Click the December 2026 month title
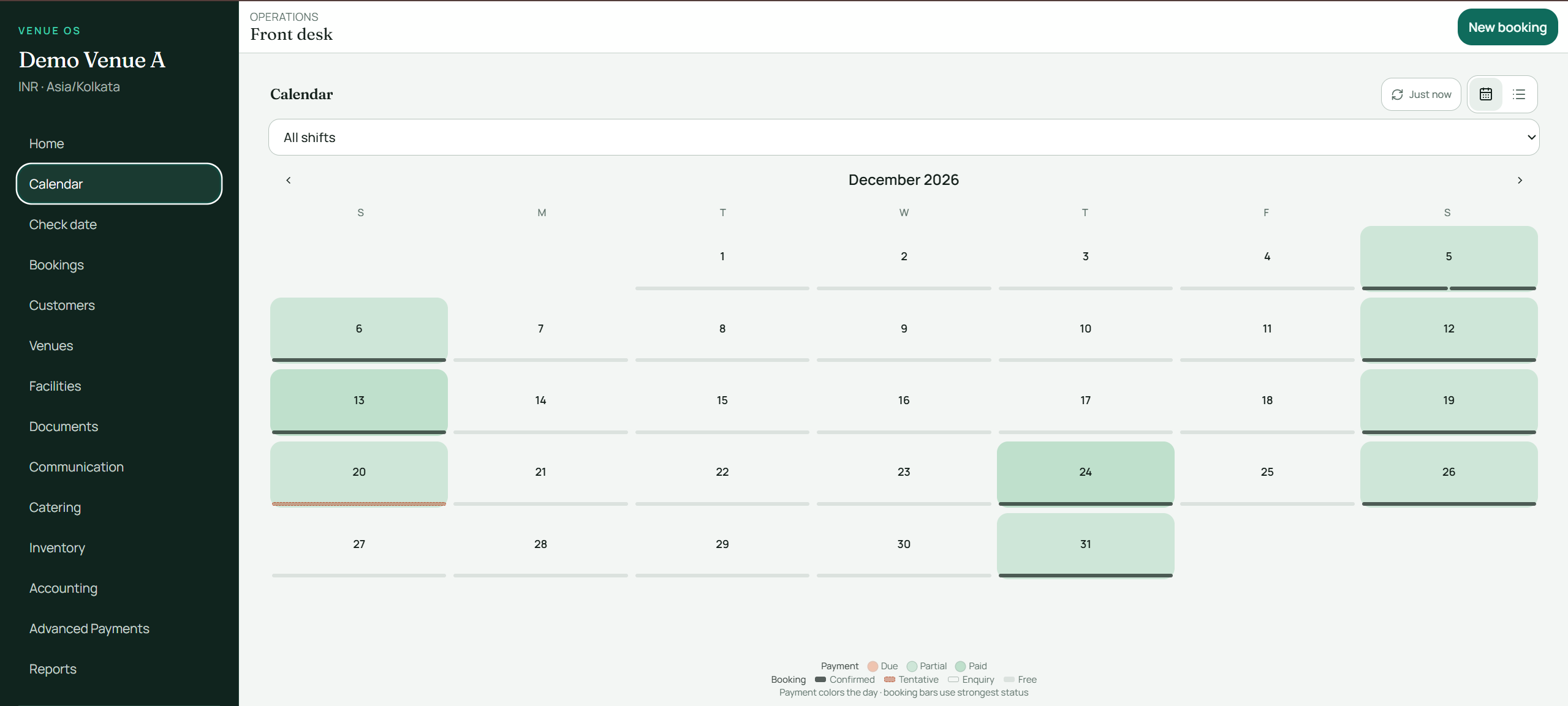This screenshot has height=706, width=1568. click(903, 180)
